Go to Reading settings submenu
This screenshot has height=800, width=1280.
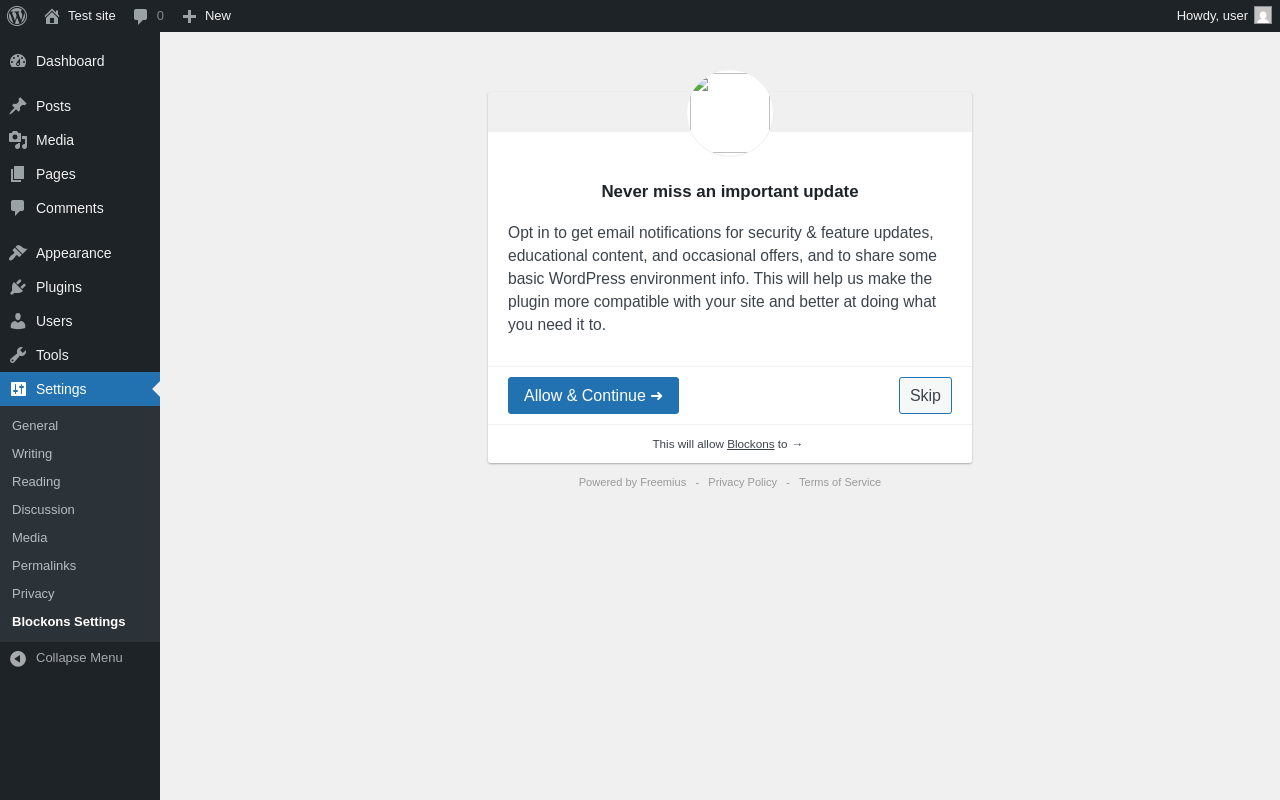36,481
